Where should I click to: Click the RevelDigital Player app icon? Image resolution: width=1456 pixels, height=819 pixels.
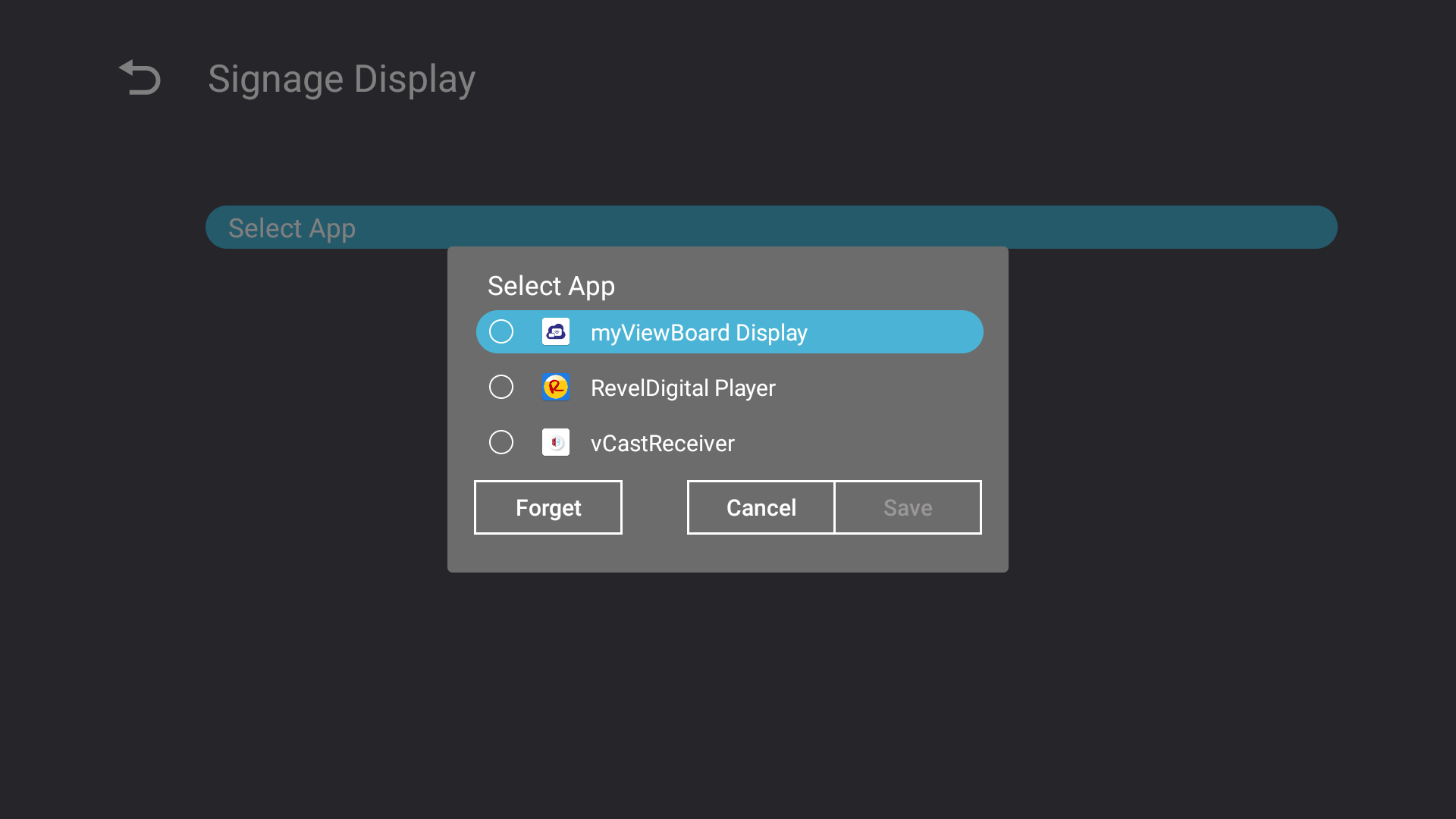[556, 388]
